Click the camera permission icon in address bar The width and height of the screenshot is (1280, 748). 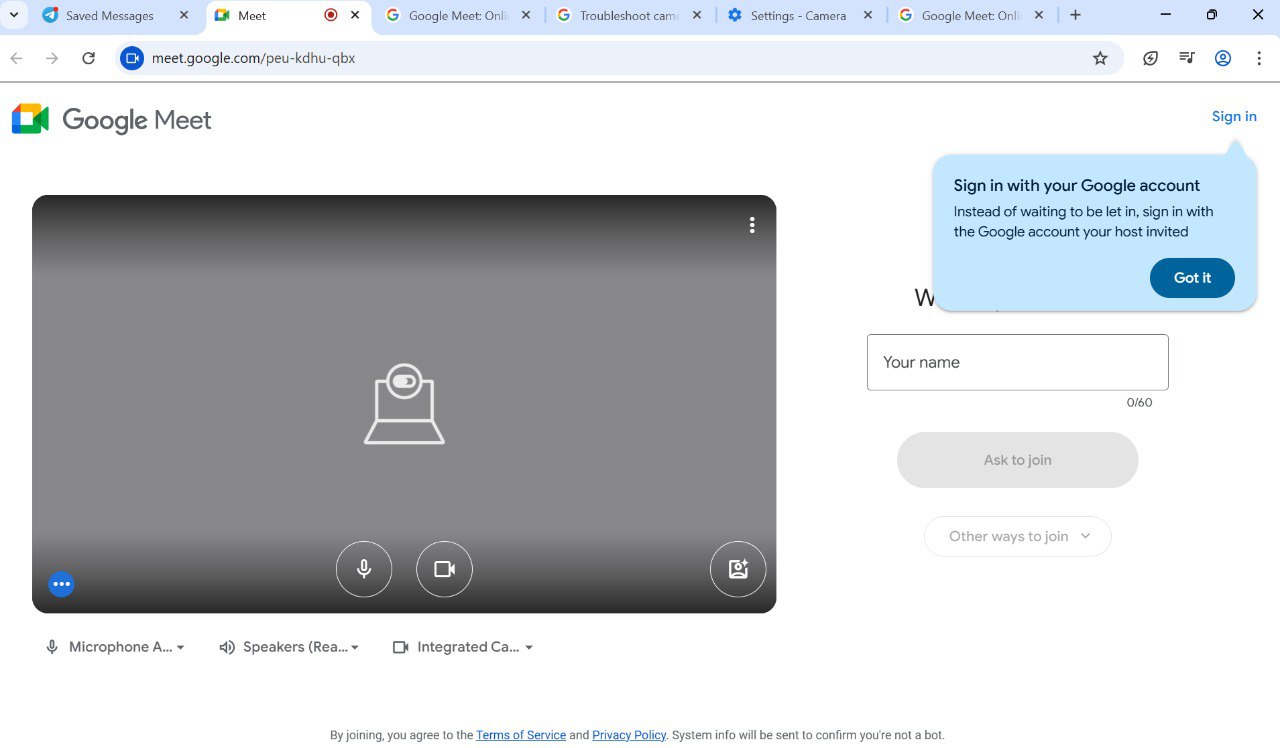pyautogui.click(x=132, y=58)
